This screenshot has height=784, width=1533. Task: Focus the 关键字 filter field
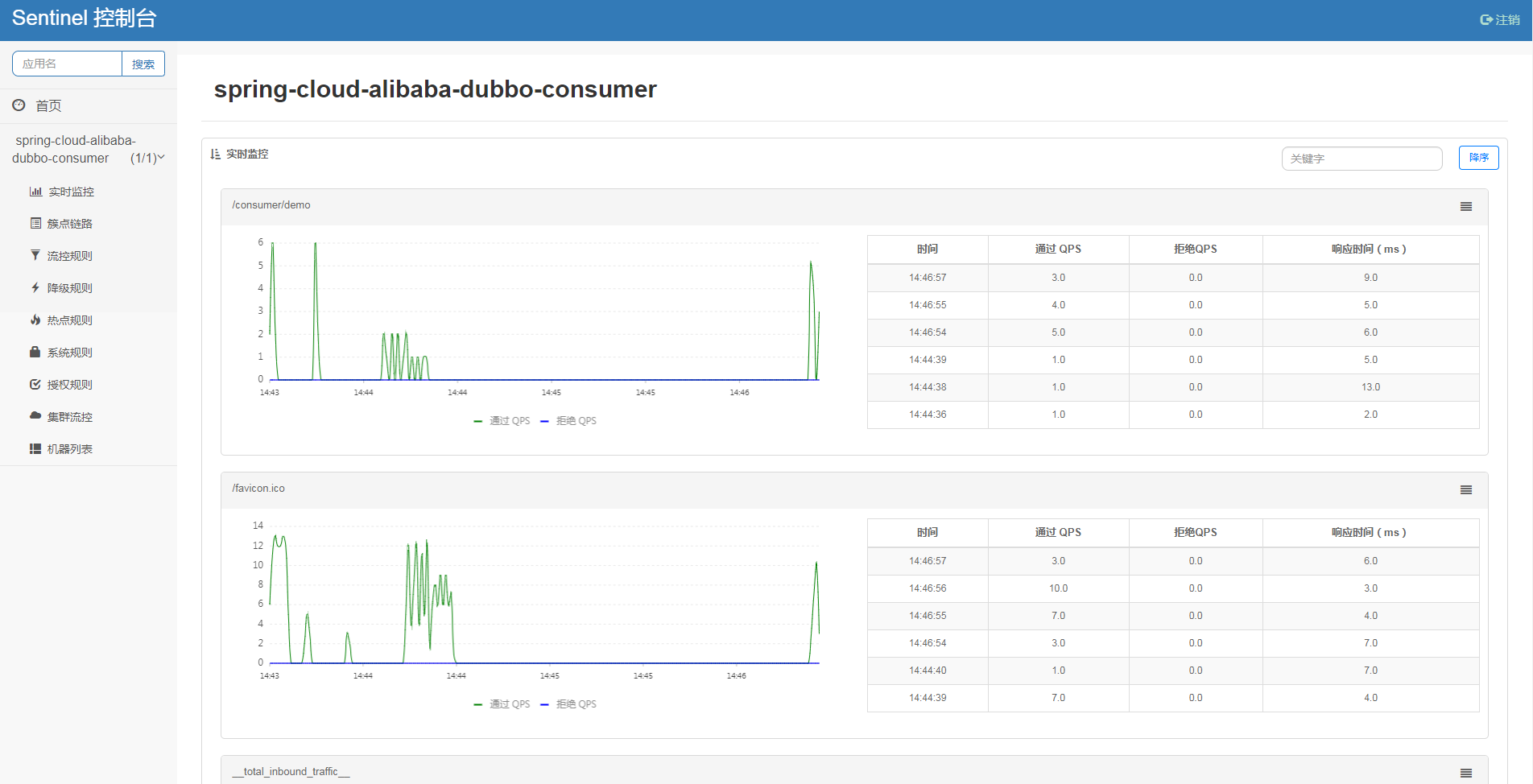(1362, 159)
